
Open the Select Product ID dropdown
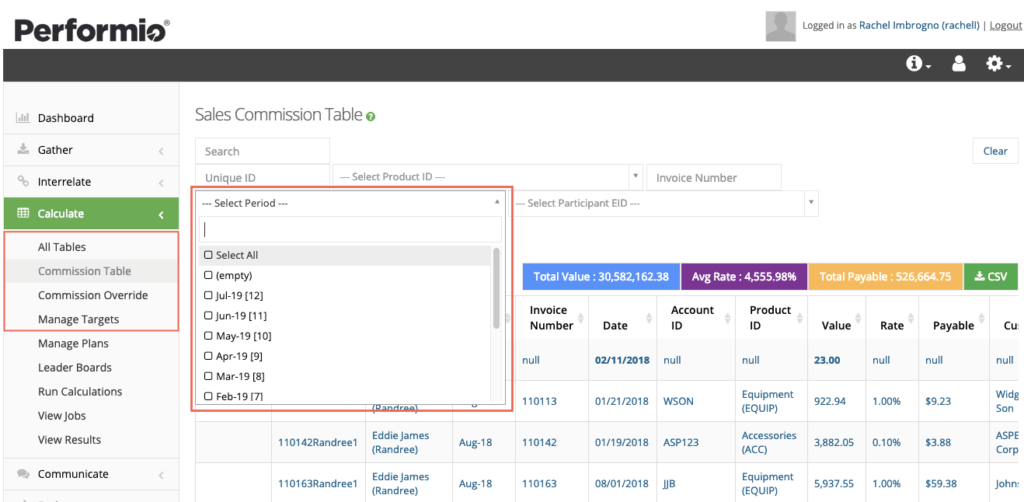[x=487, y=177]
